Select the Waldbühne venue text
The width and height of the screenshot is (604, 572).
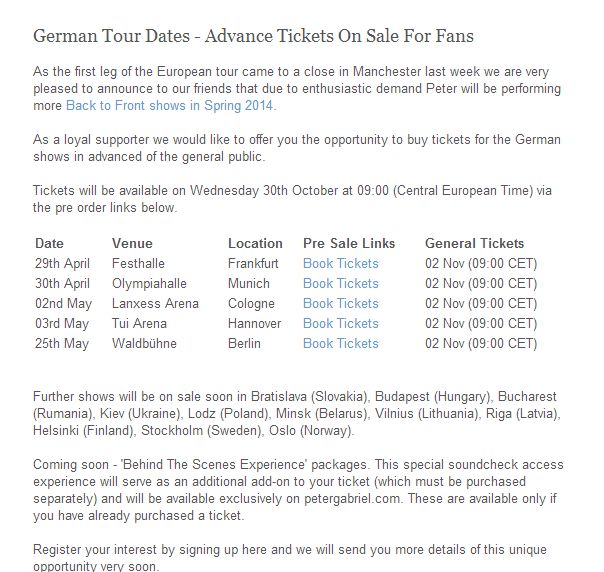coord(144,344)
